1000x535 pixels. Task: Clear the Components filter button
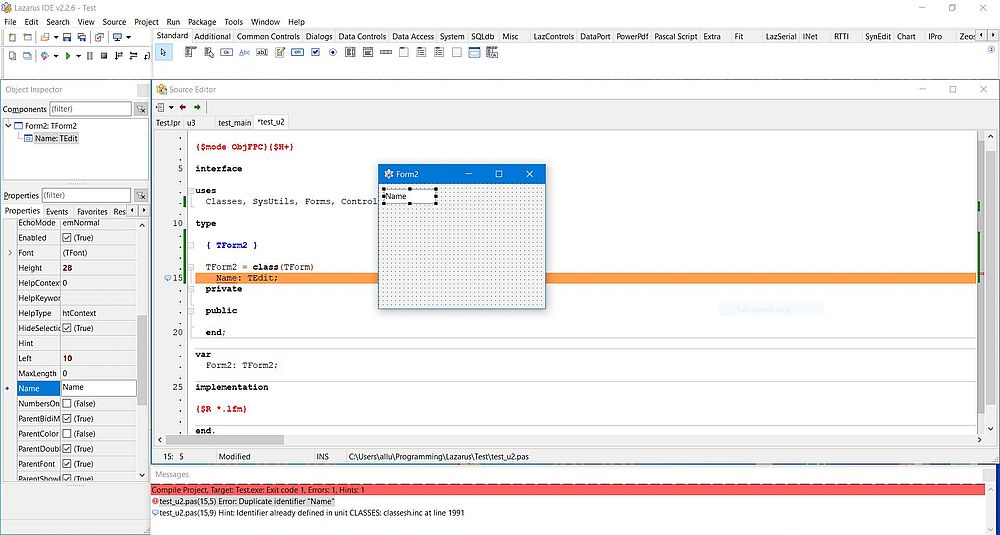(141, 109)
